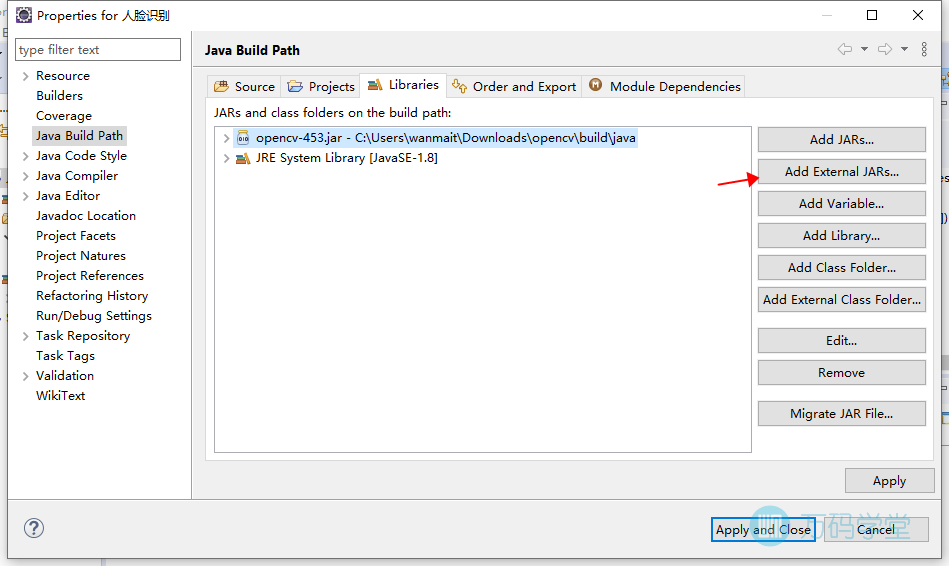Click the type filter text field

click(x=98, y=50)
